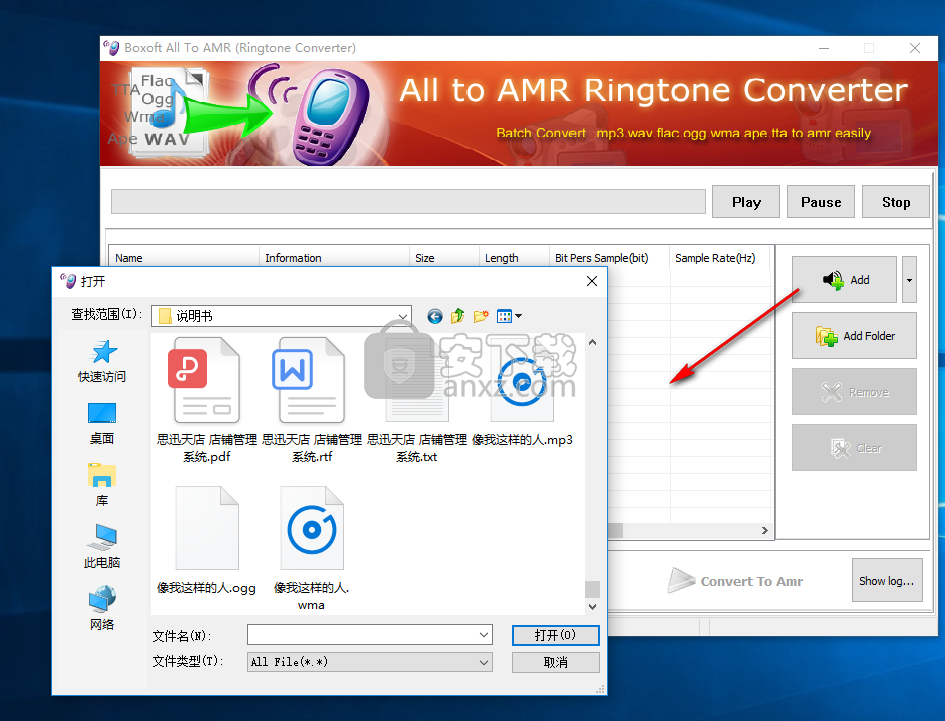
Task: Click the Length column header
Action: [x=514, y=258]
